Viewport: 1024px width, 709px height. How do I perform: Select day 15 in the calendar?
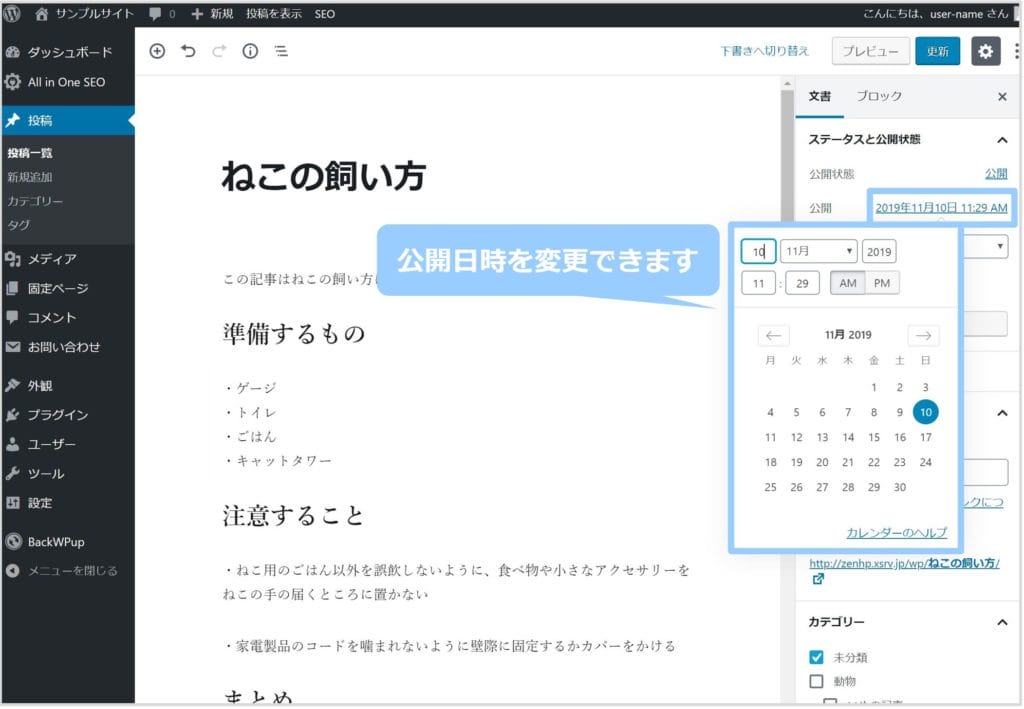(874, 437)
